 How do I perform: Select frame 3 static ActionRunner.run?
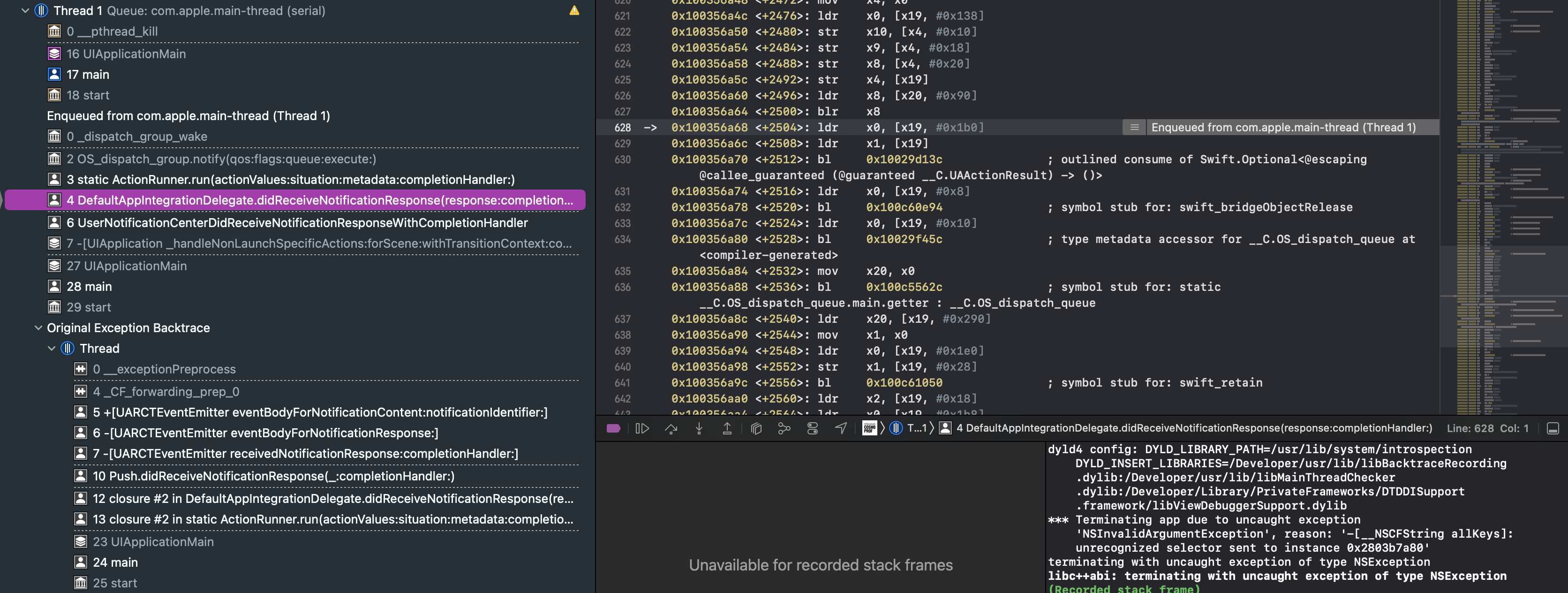[290, 180]
